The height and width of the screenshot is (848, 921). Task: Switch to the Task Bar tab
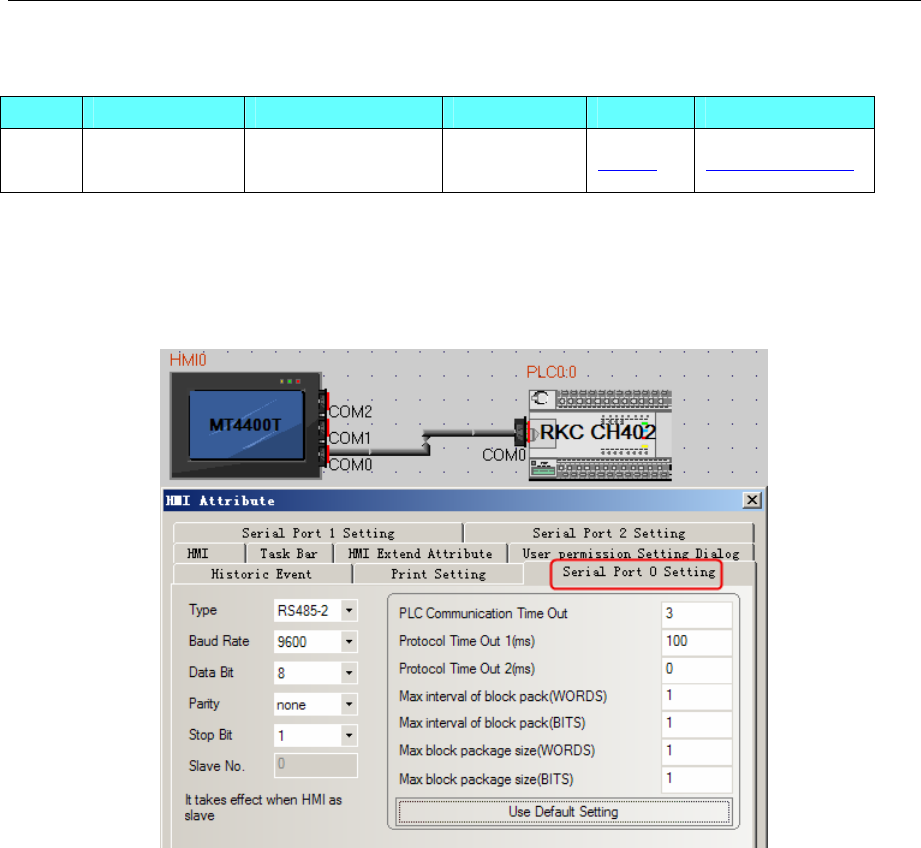[288, 553]
